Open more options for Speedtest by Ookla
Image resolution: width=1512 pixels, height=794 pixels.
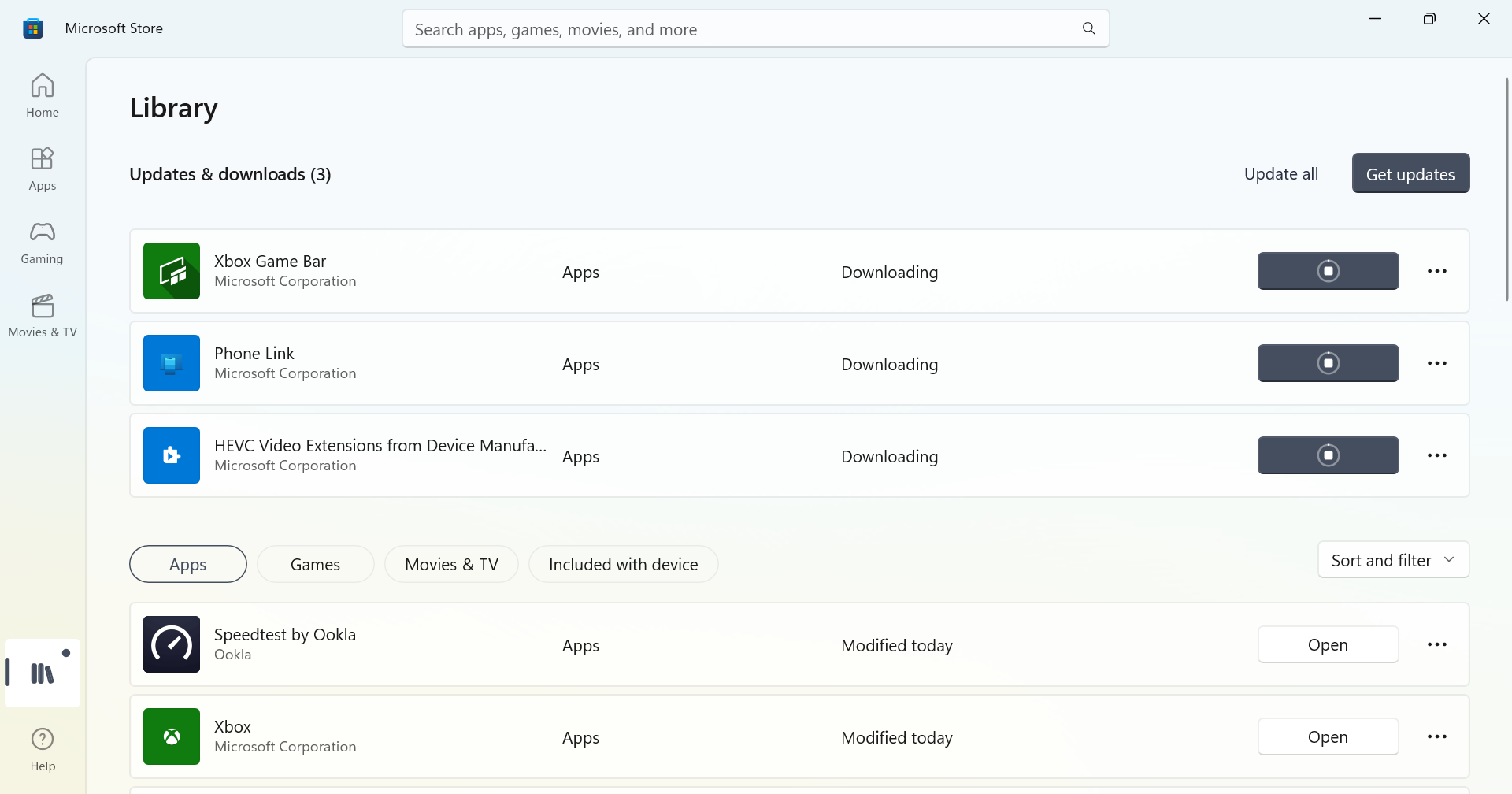pyautogui.click(x=1437, y=644)
